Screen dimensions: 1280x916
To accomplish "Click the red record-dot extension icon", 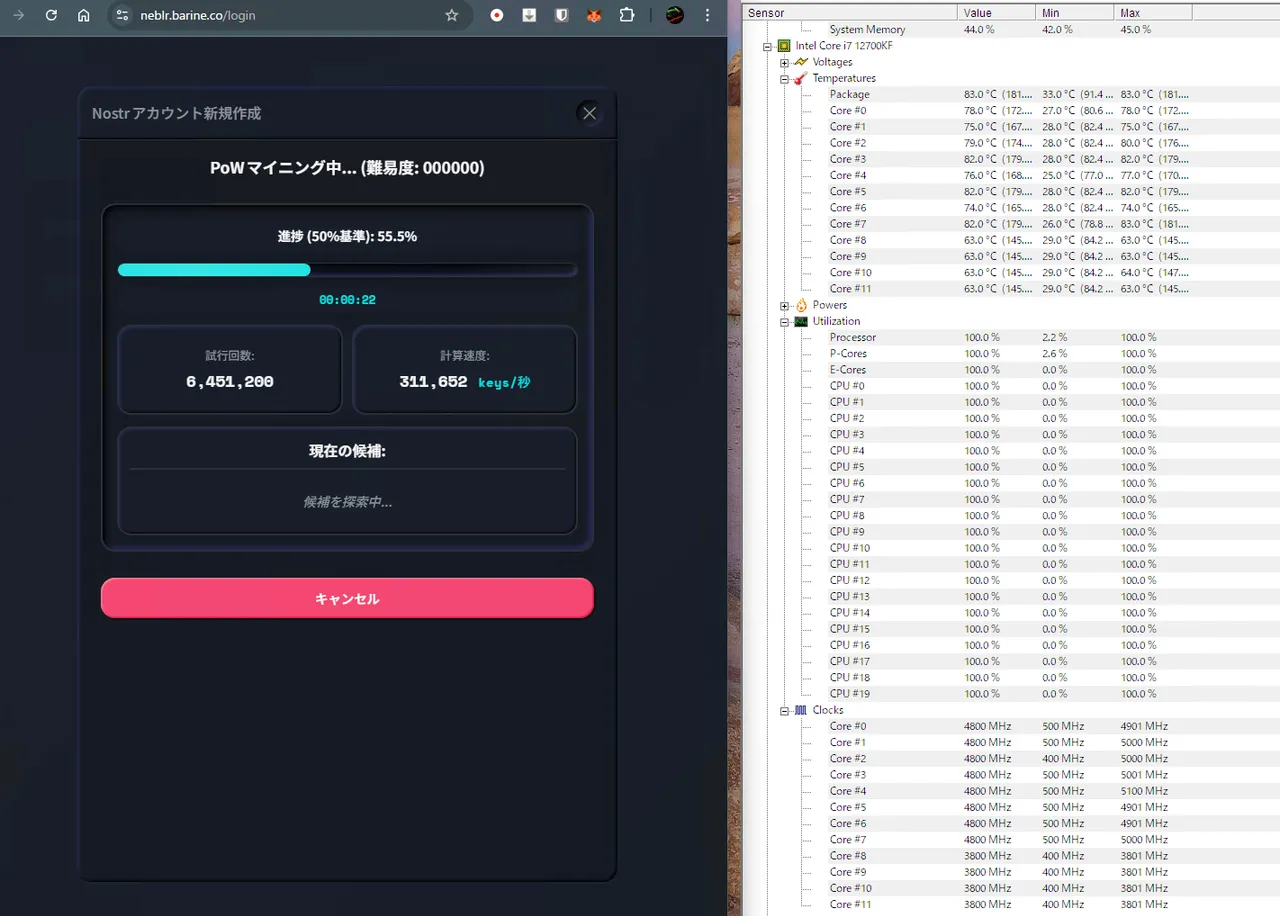I will [497, 15].
